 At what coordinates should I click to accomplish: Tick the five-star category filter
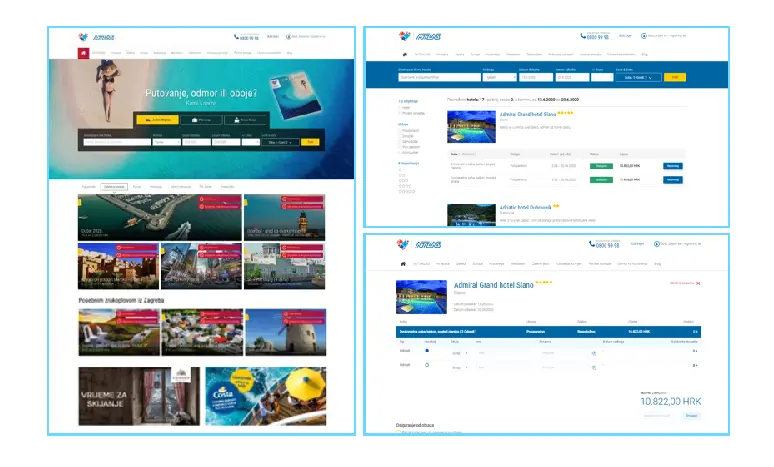407,192
